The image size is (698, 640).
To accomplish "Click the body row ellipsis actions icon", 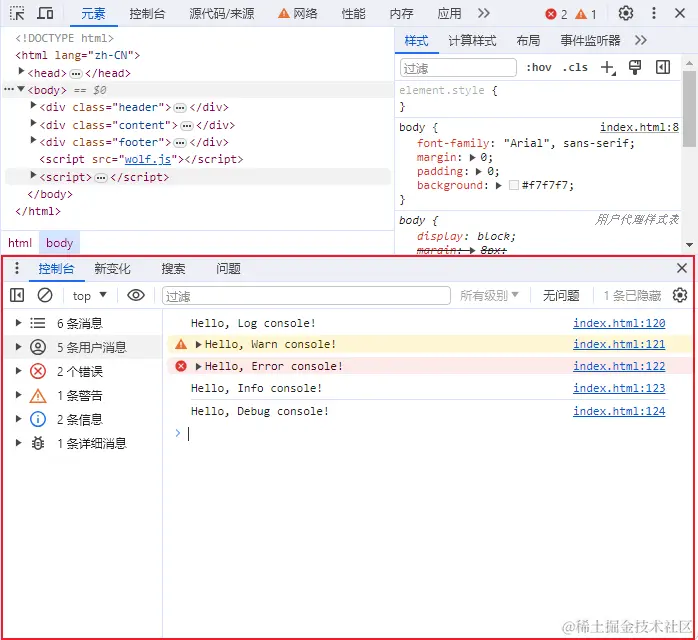I will 8,89.
